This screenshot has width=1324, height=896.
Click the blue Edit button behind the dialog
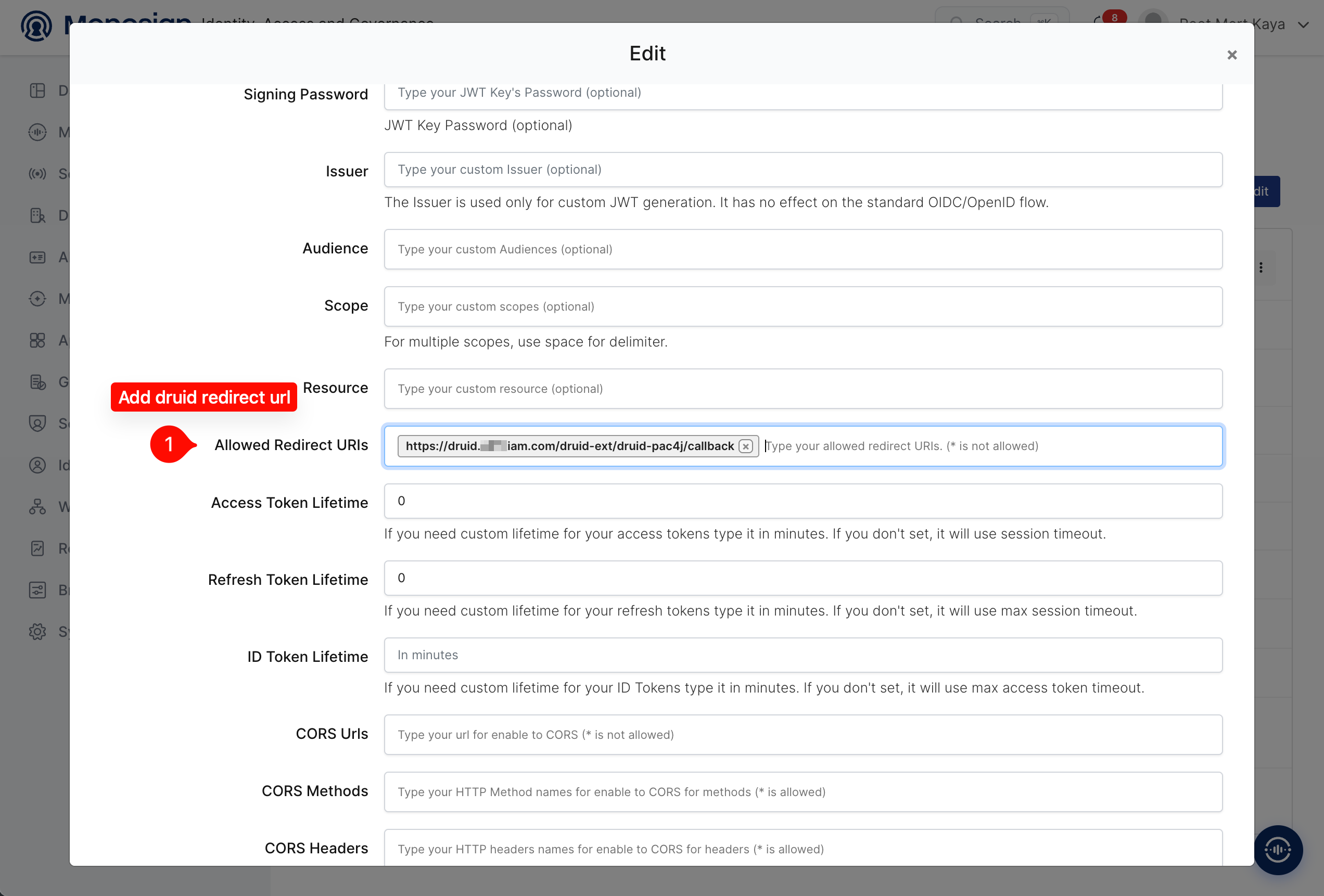[x=1266, y=191]
